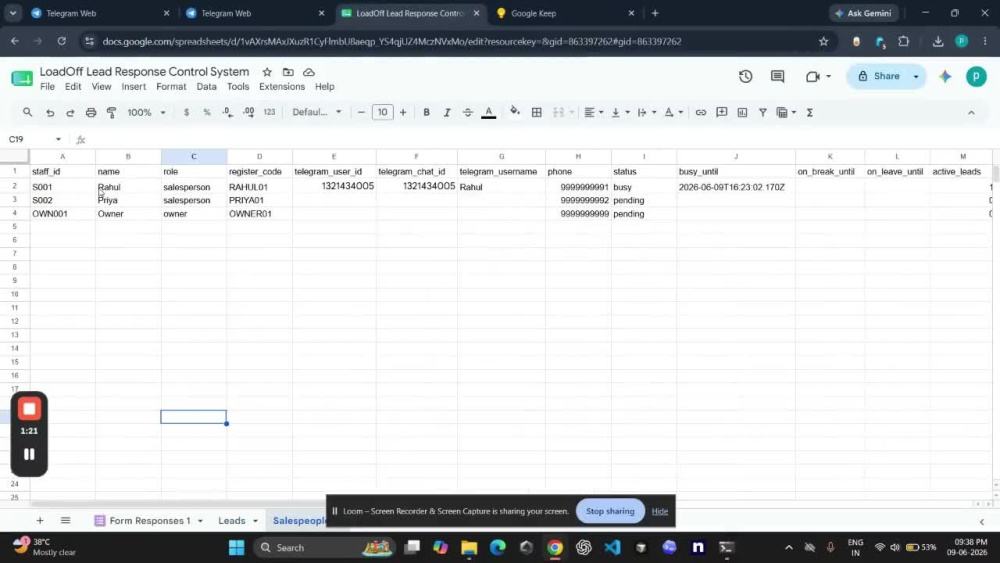
Task: Open the text color picker
Action: (489, 112)
